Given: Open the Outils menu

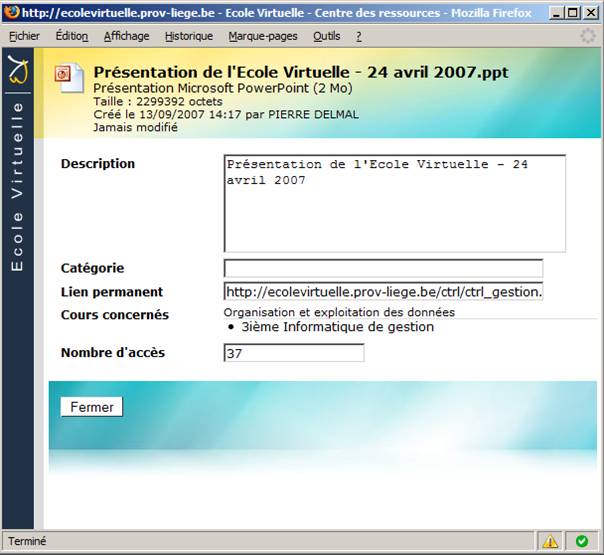Looking at the screenshot, I should pyautogui.click(x=326, y=36).
